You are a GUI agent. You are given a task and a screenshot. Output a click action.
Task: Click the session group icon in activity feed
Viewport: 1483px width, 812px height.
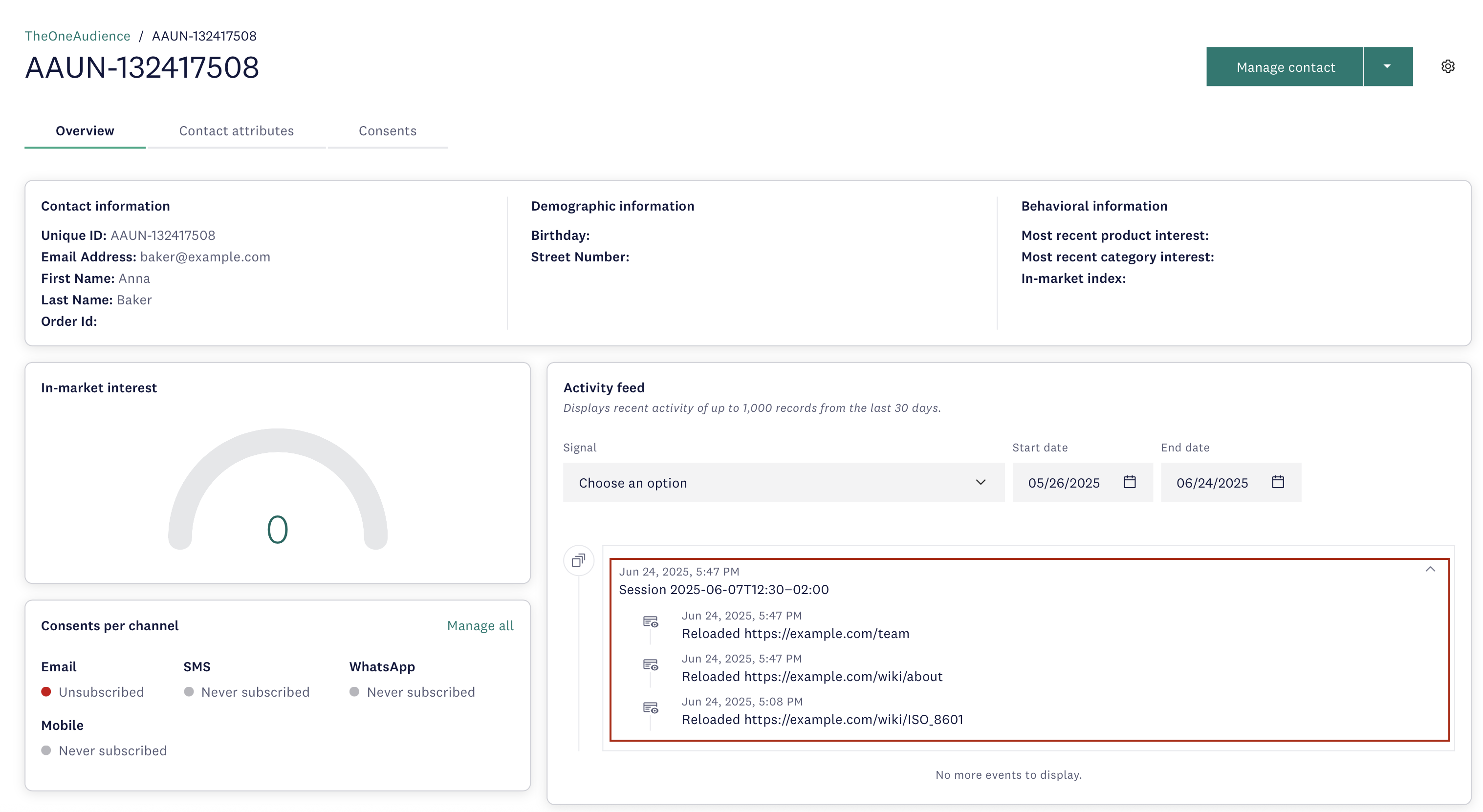pos(579,560)
